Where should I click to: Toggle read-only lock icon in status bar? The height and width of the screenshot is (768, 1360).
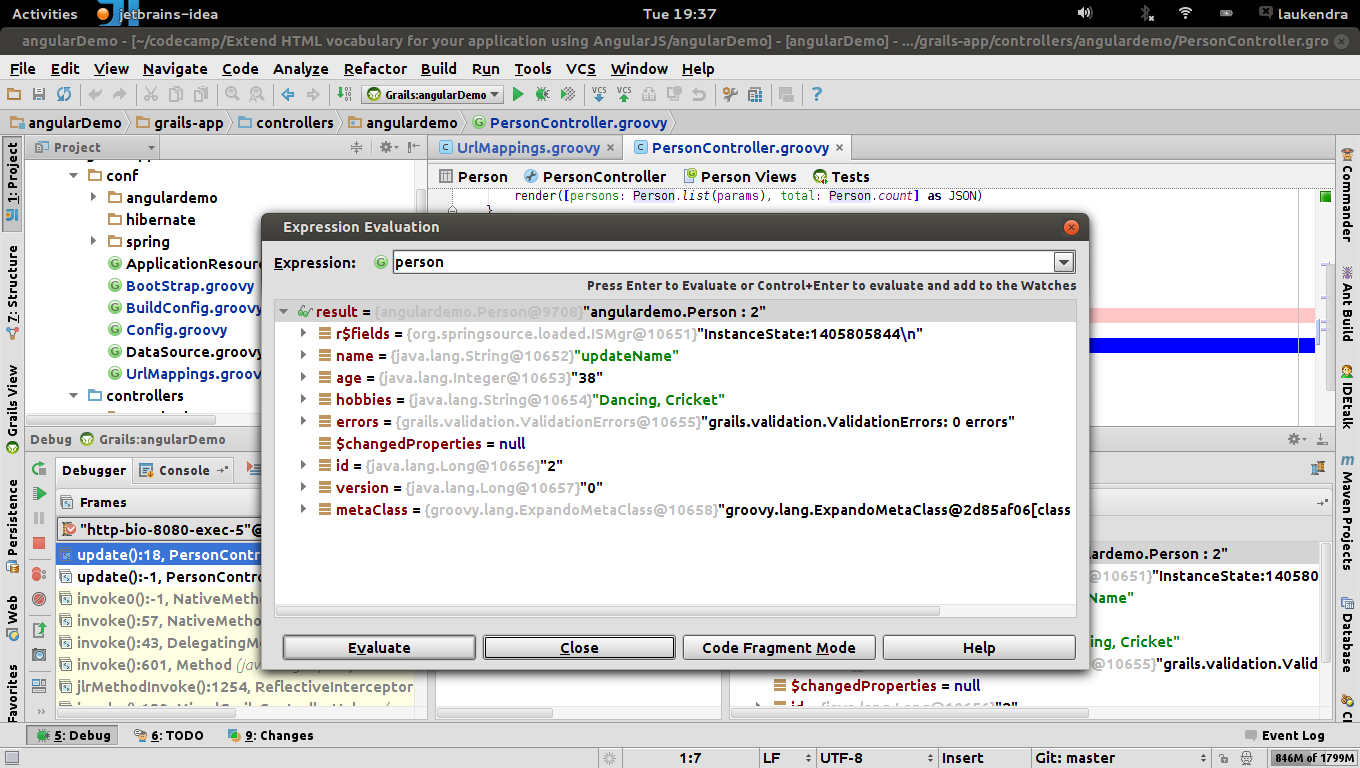[1222, 758]
